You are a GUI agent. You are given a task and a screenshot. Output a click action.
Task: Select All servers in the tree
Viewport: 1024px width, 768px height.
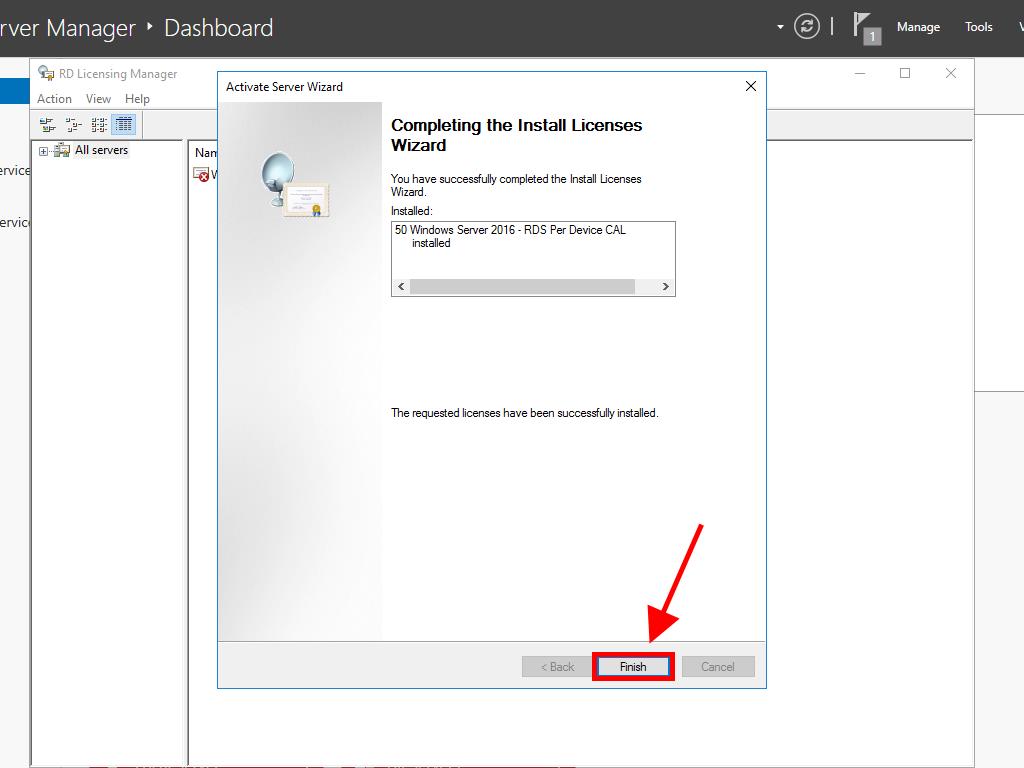101,150
